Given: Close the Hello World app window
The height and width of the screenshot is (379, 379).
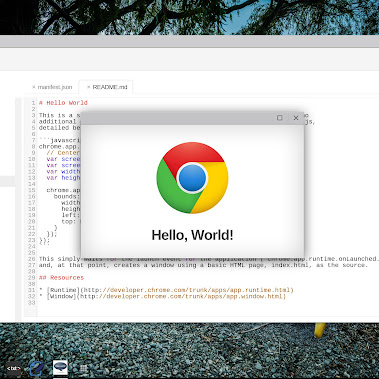Looking at the screenshot, I should (x=296, y=118).
